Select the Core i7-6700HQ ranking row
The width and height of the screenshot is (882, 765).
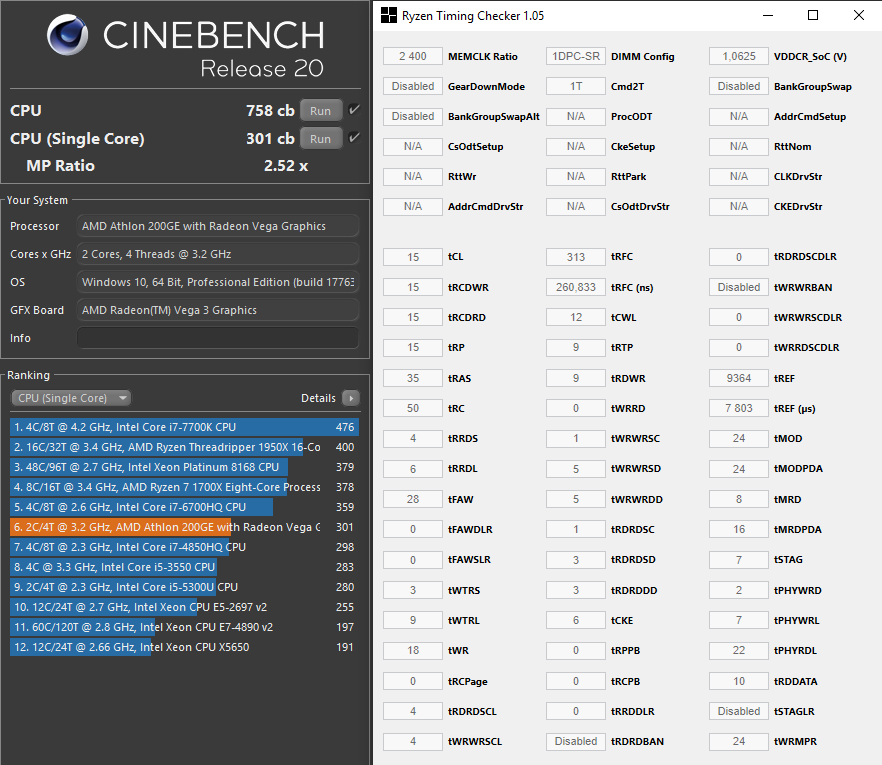click(184, 507)
